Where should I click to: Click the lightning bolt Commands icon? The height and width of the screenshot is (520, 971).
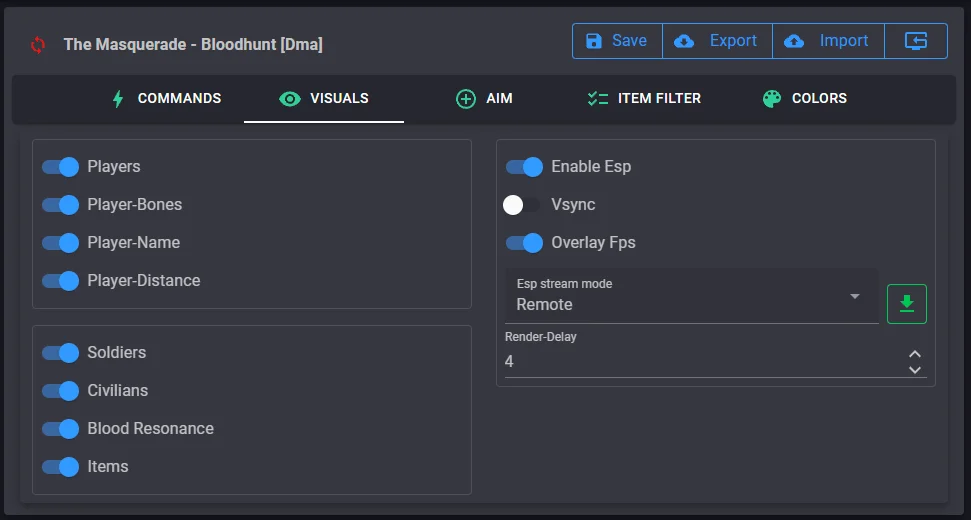click(118, 99)
